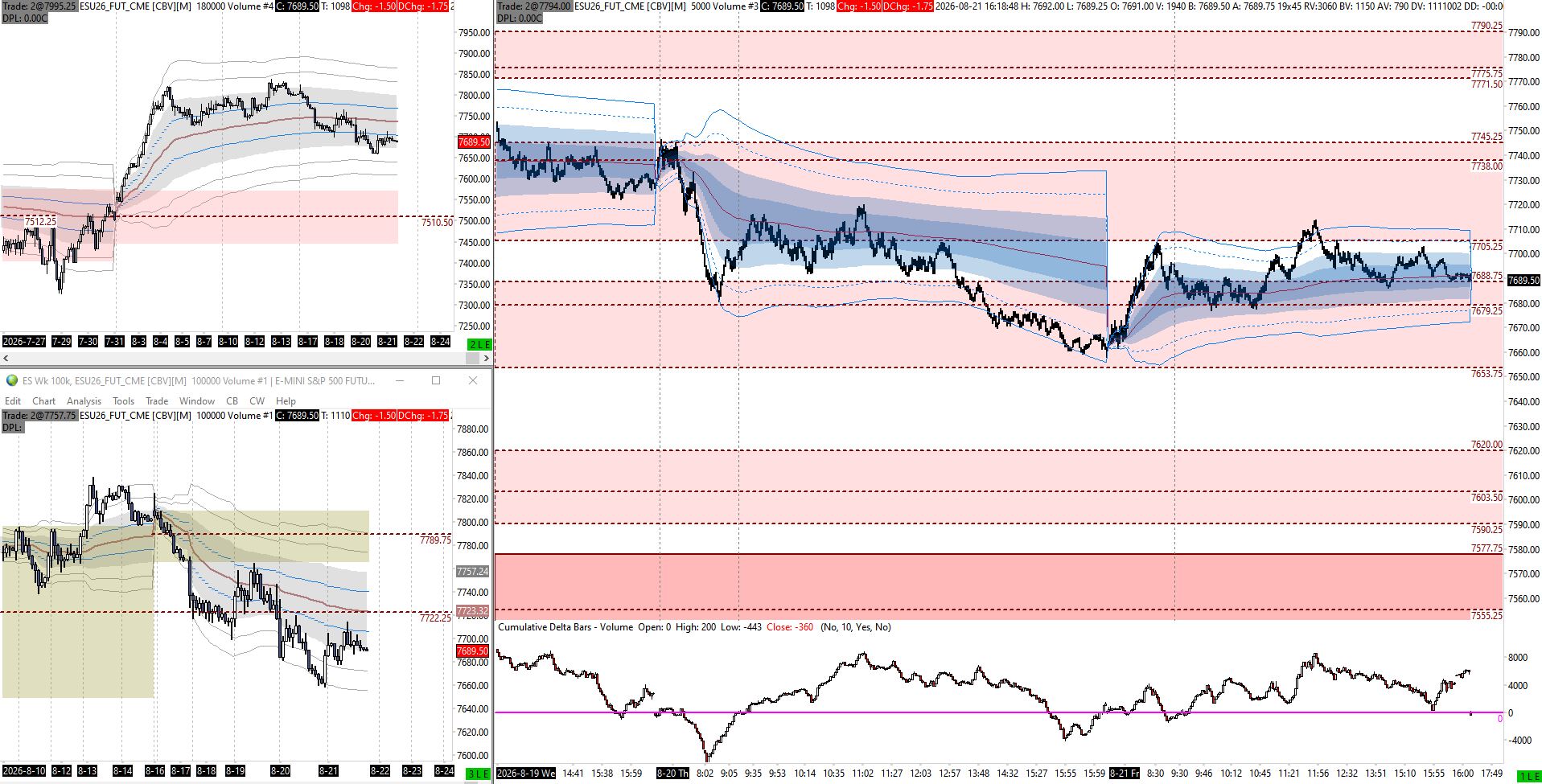The width and height of the screenshot is (1542, 784).
Task: Click the '8-13' date marker on top-left chart
Action: click(281, 342)
